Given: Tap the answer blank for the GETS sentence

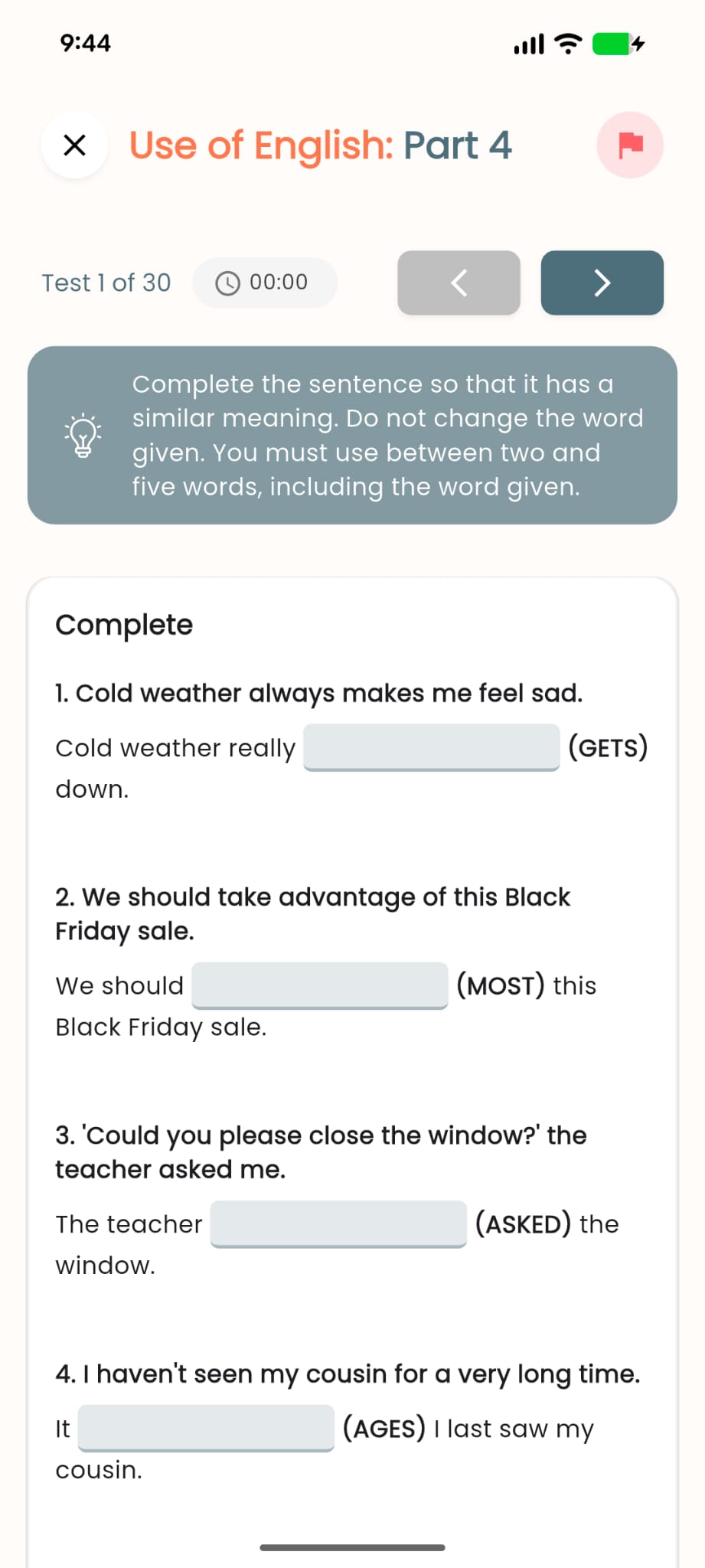Looking at the screenshot, I should pyautogui.click(x=431, y=748).
